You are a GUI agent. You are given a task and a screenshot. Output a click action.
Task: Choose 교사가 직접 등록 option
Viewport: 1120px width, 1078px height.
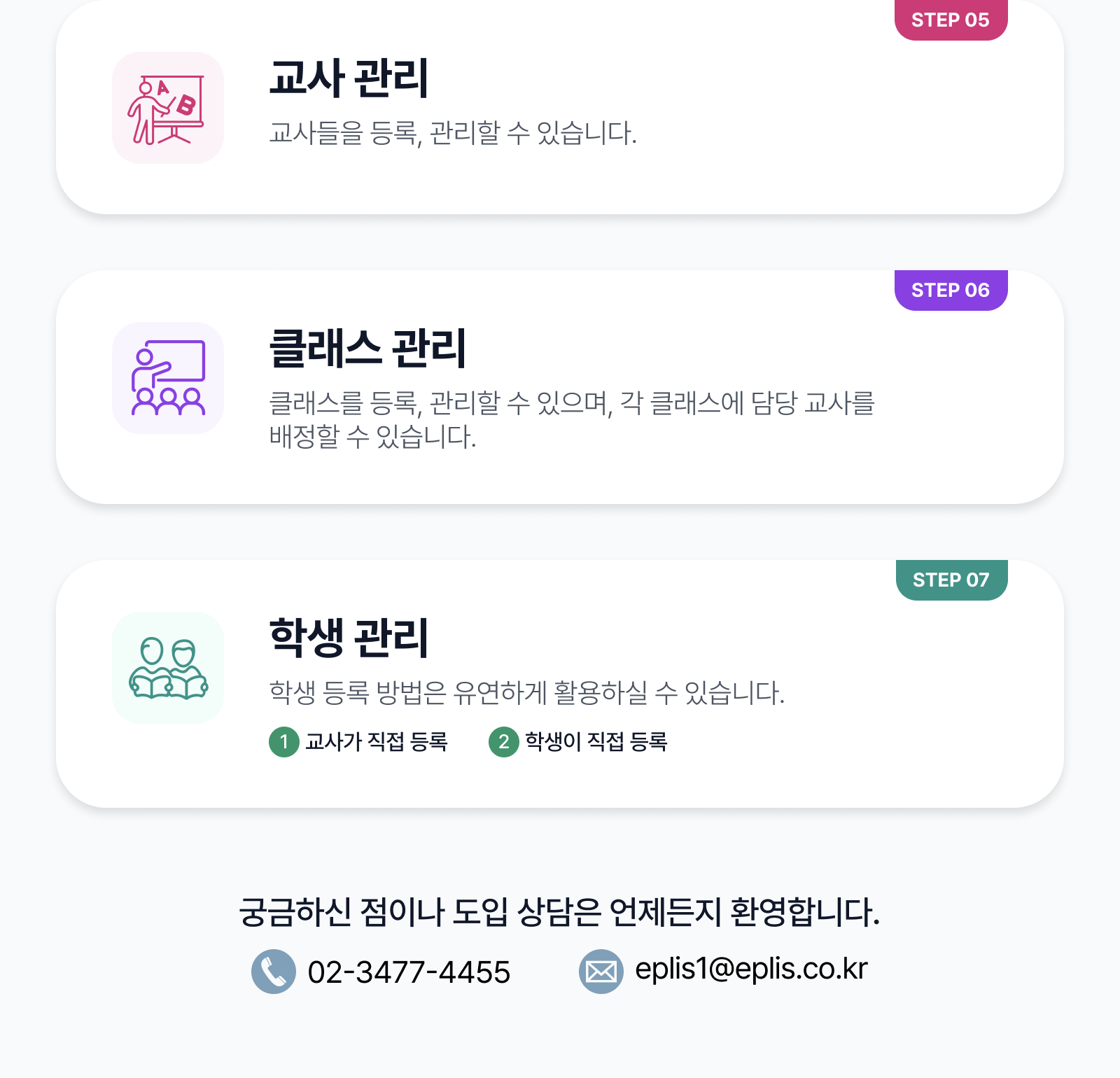[377, 742]
